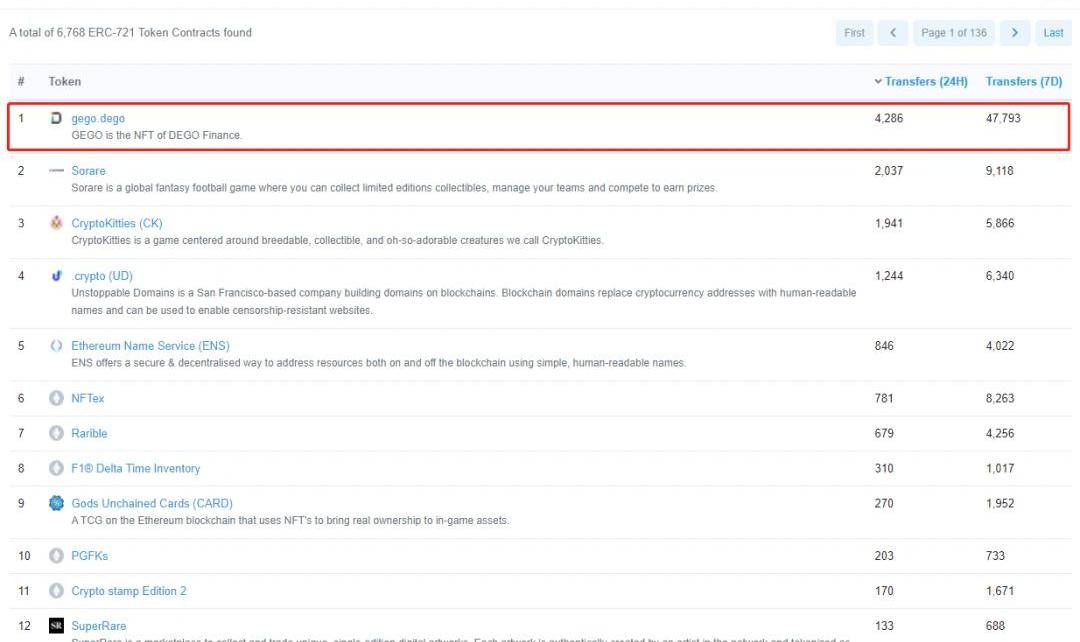
Task: Open the Sorare token link
Action: point(88,171)
